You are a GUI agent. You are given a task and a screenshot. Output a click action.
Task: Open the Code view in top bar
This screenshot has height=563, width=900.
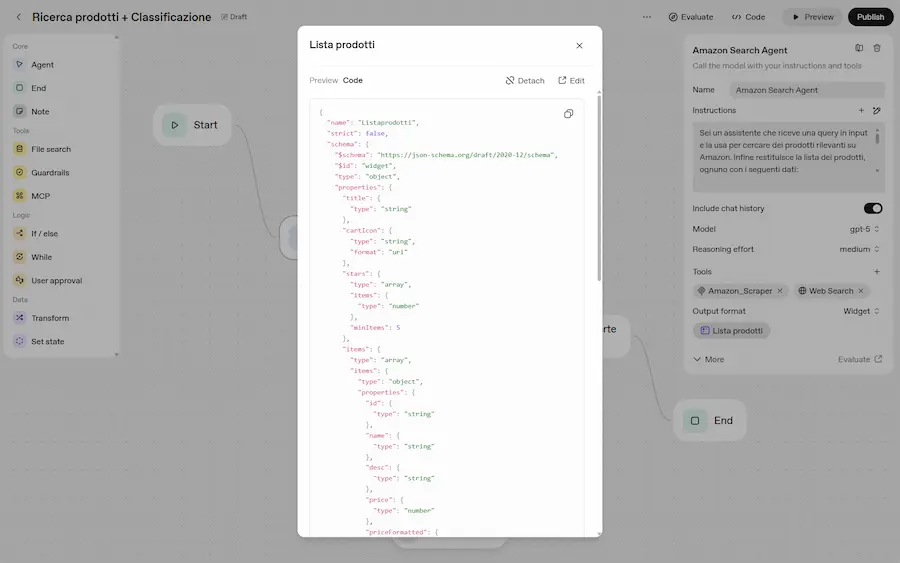pos(748,17)
